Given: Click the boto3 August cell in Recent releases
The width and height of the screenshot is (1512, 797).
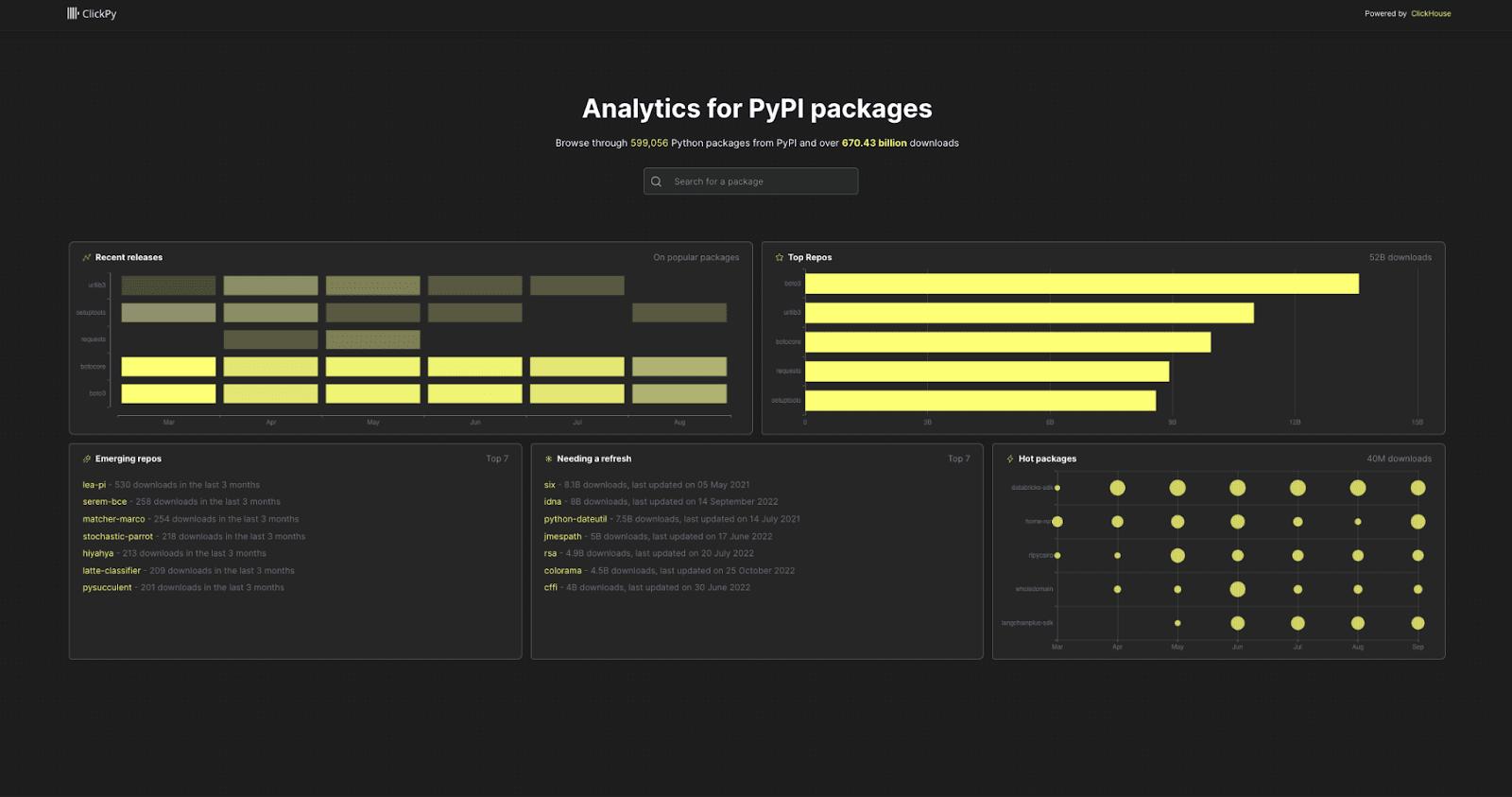Looking at the screenshot, I should pos(679,393).
